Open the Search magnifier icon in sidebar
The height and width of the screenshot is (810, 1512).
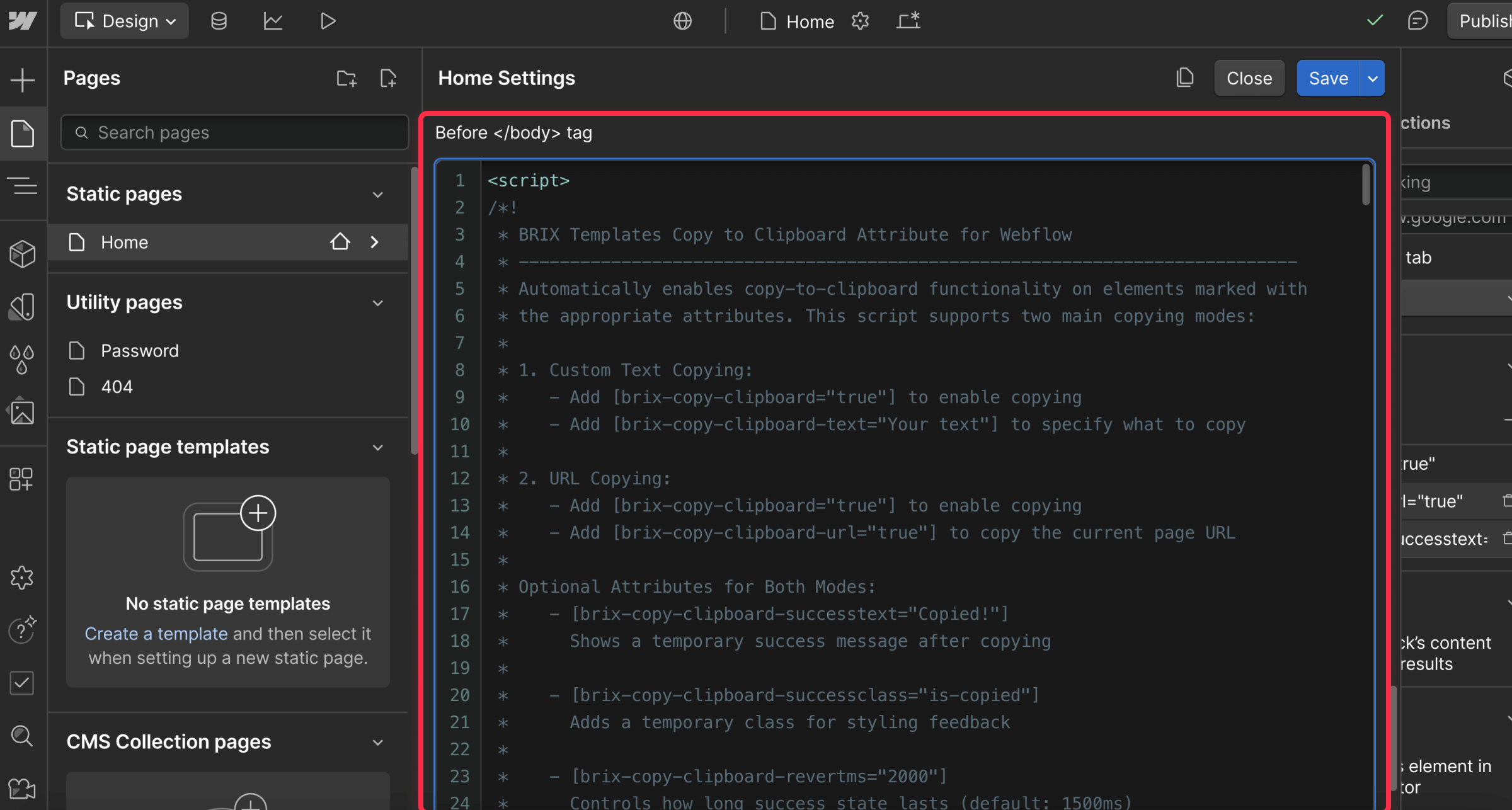click(x=22, y=736)
